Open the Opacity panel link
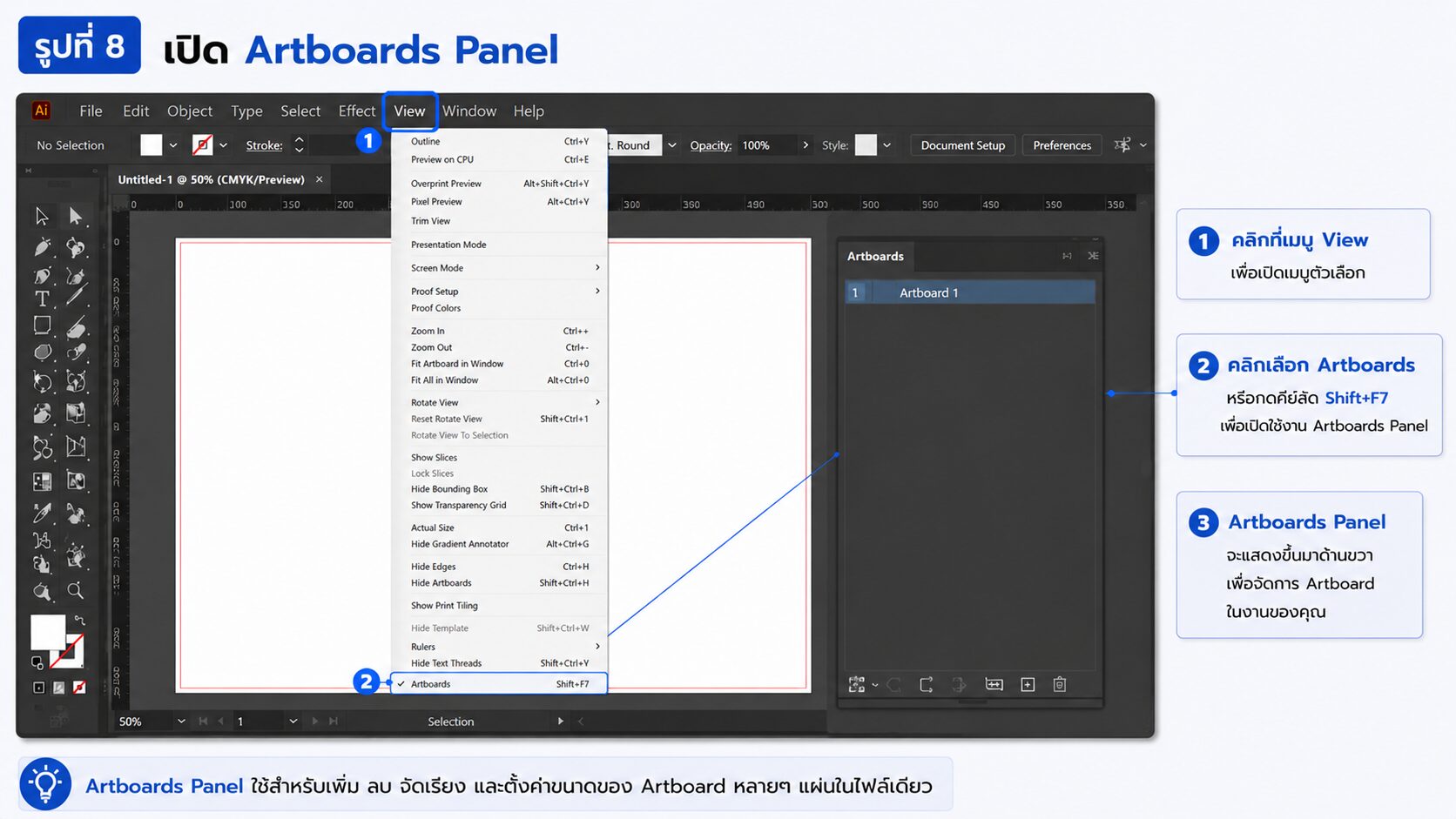The image size is (1456, 819). point(711,145)
